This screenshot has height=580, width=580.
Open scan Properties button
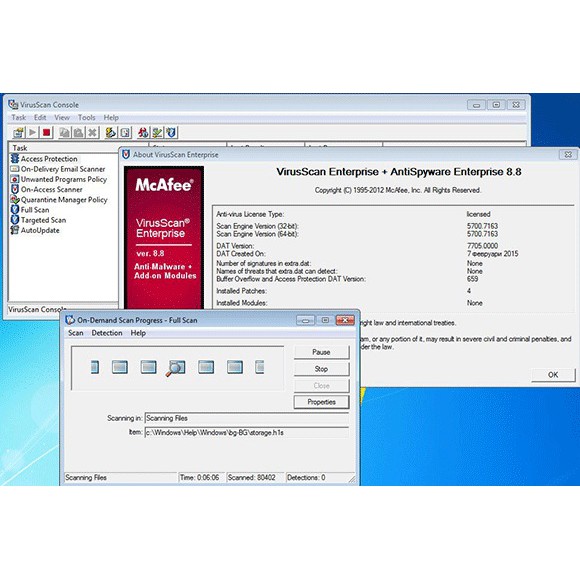click(321, 402)
